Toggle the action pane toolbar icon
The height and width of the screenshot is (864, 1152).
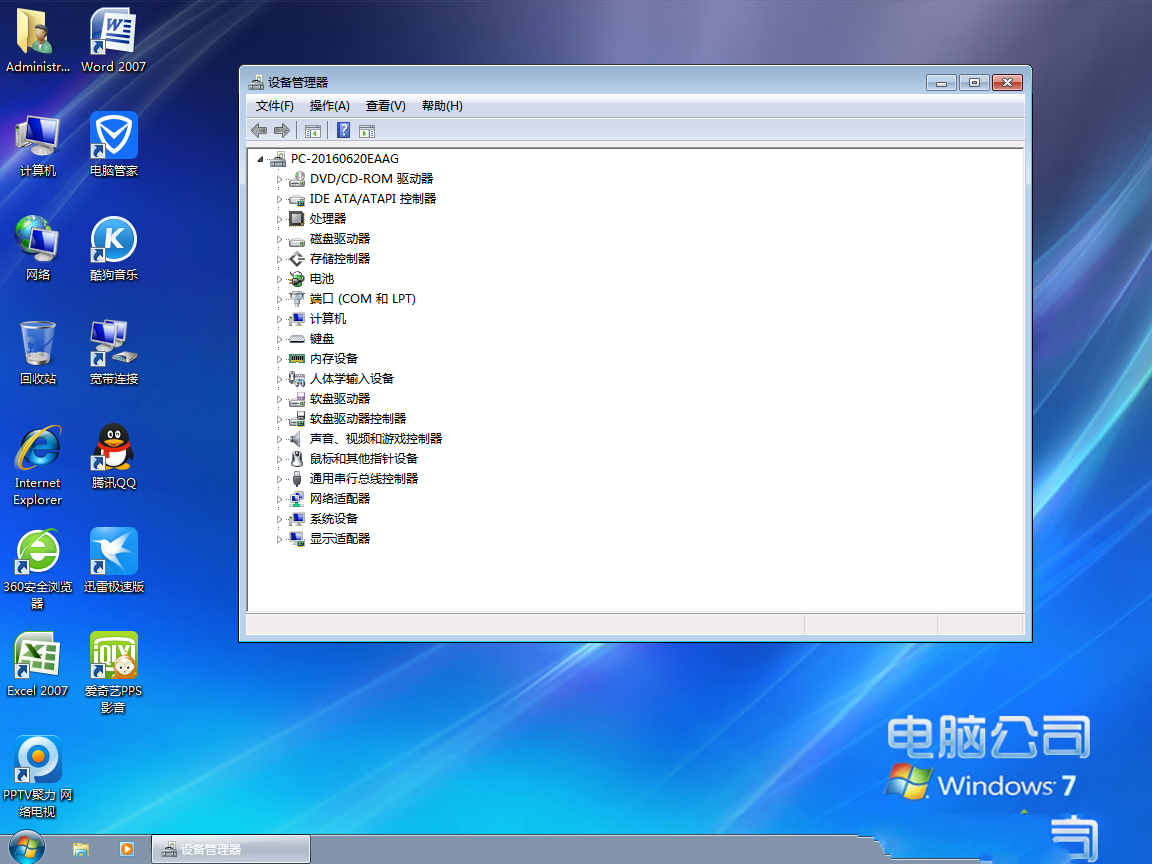click(x=367, y=130)
